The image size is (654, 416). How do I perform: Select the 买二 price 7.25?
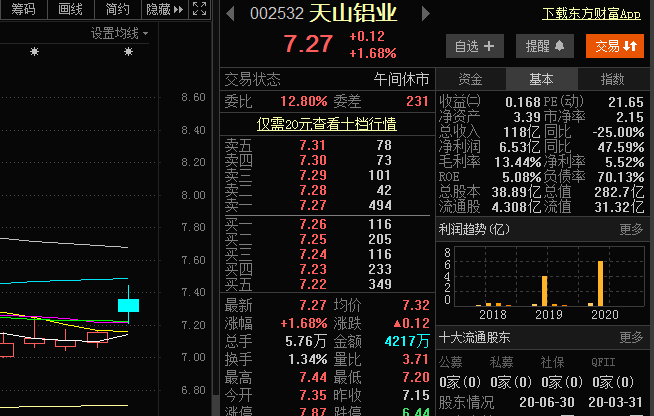(x=312, y=240)
